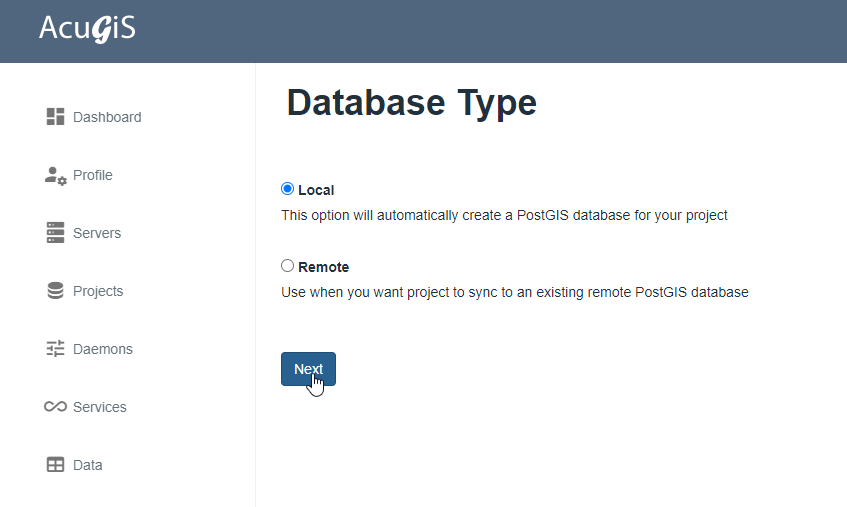847x507 pixels.
Task: Open the Data sidebar text link
Action: (x=88, y=465)
